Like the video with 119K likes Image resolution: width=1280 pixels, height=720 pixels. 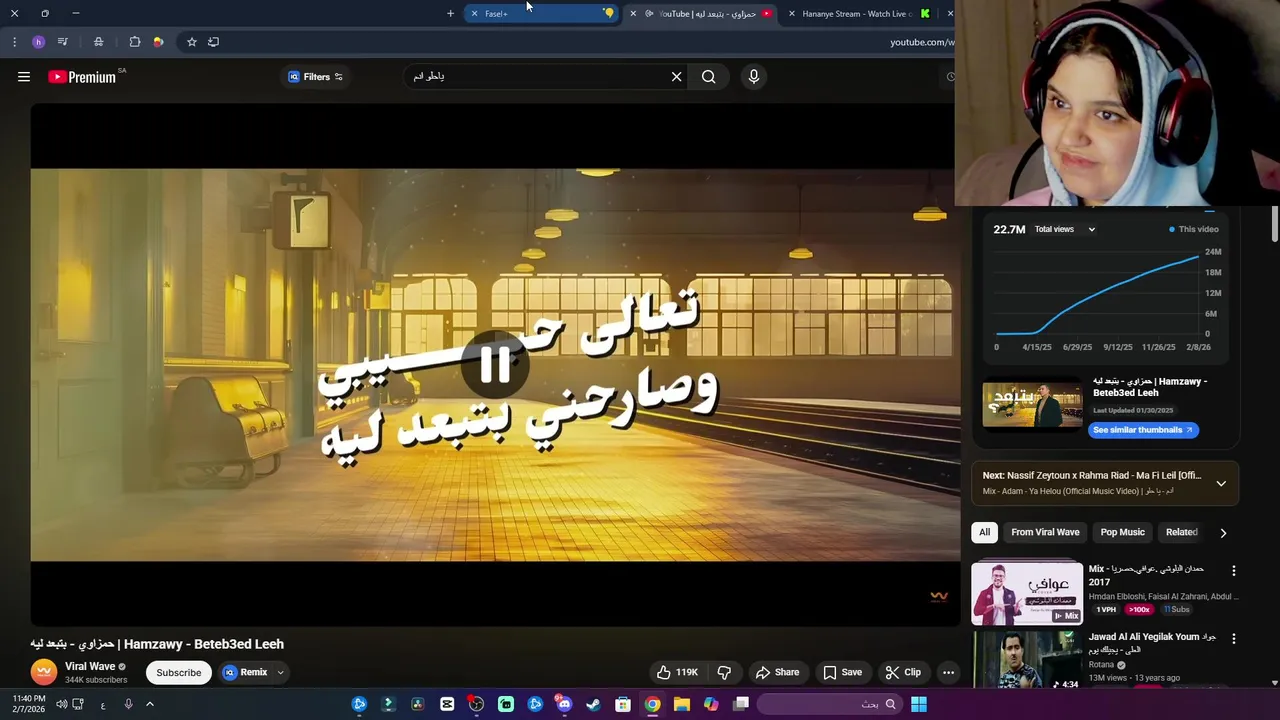[677, 673]
